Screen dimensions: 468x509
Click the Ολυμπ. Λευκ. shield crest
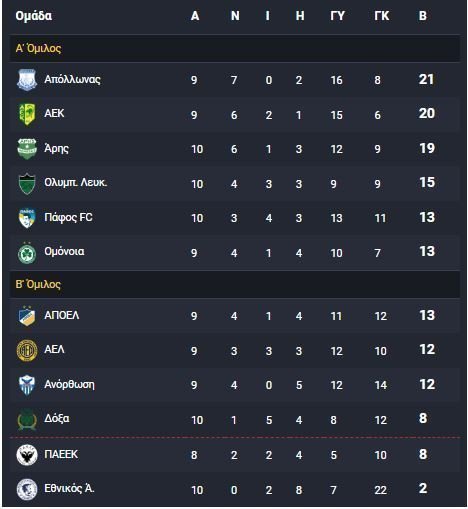[x=27, y=184]
